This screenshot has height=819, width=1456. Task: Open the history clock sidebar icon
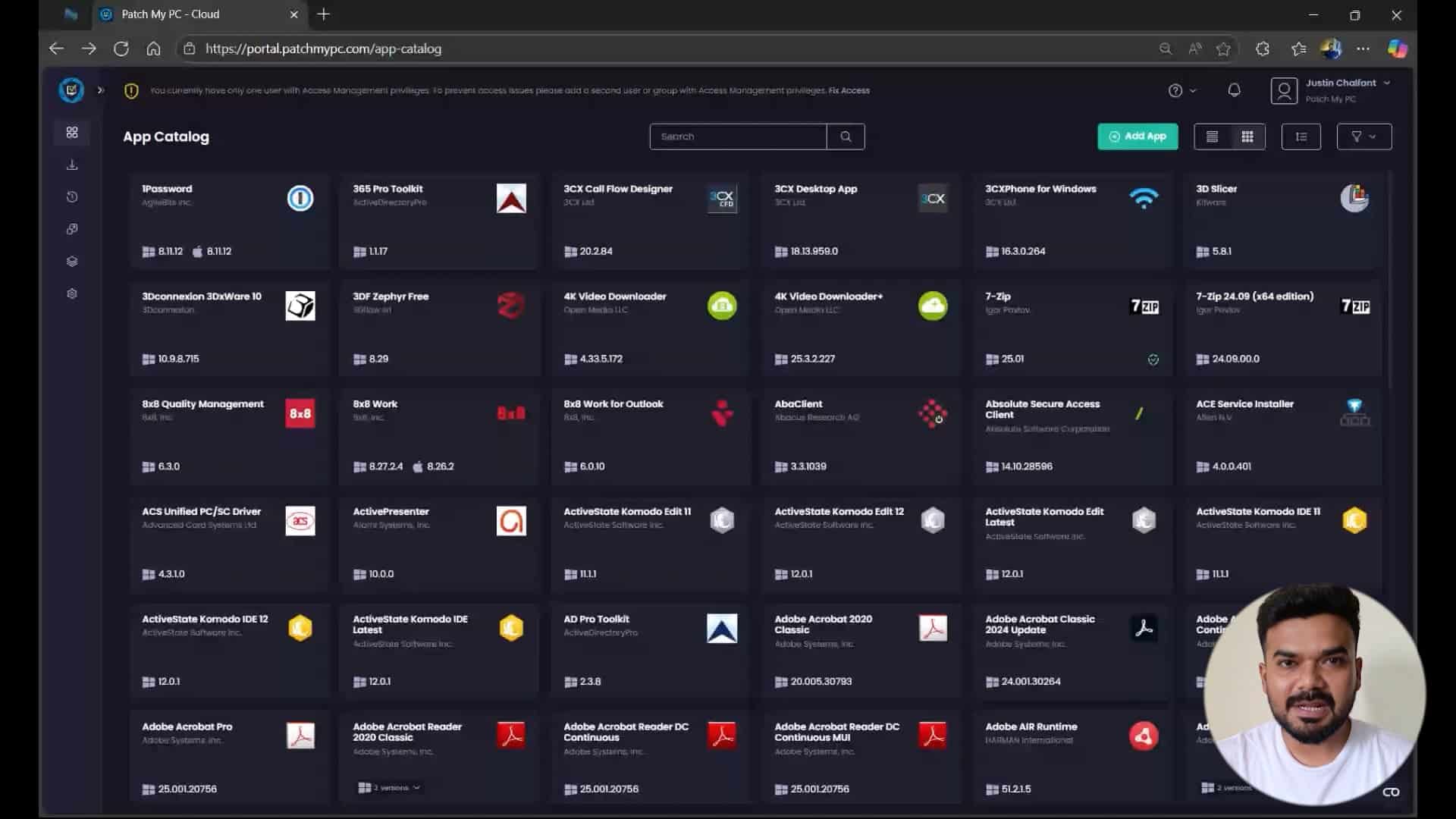pyautogui.click(x=72, y=197)
